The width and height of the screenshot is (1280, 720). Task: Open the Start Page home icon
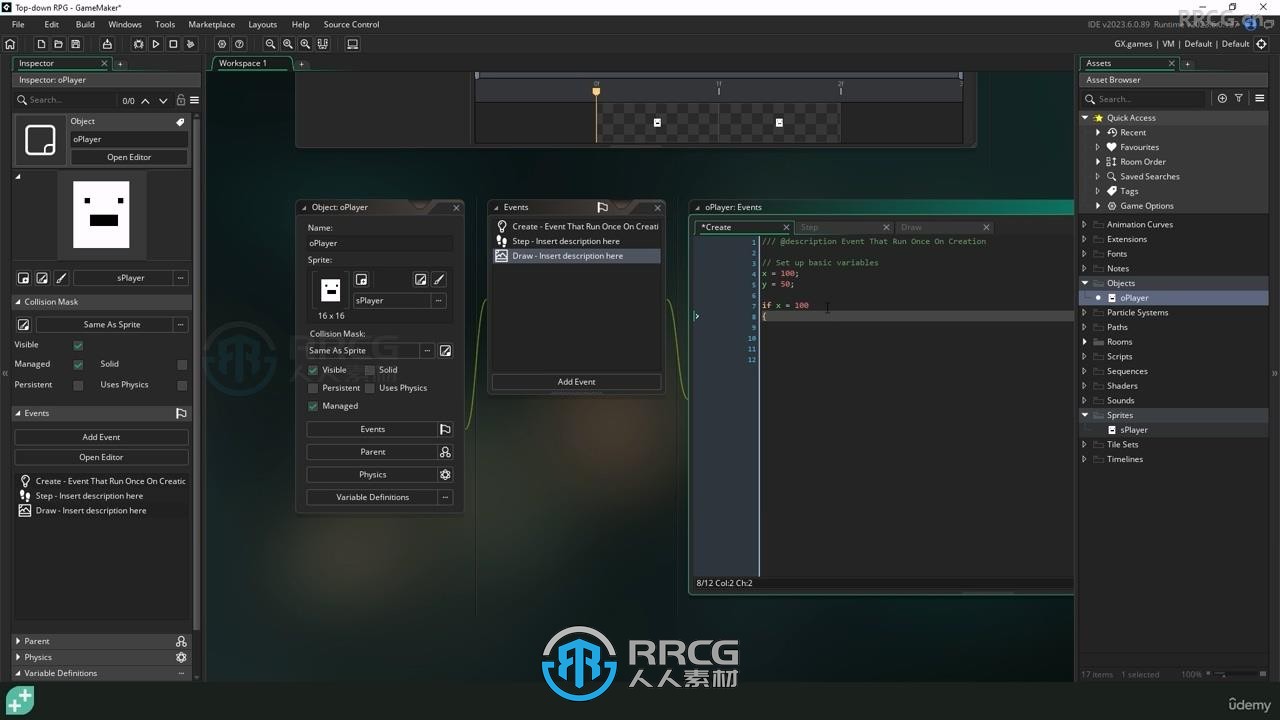pos(10,44)
